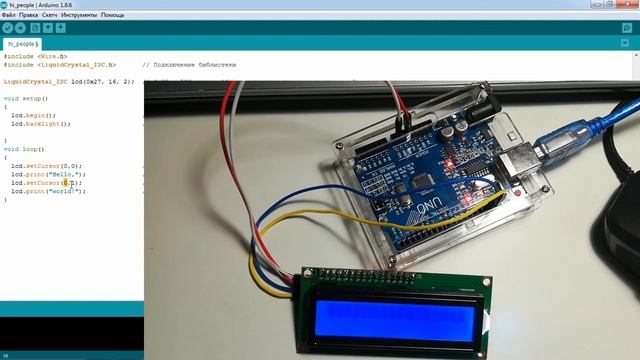Click the Save sketch icon
The height and width of the screenshot is (360, 640).
tap(60, 28)
